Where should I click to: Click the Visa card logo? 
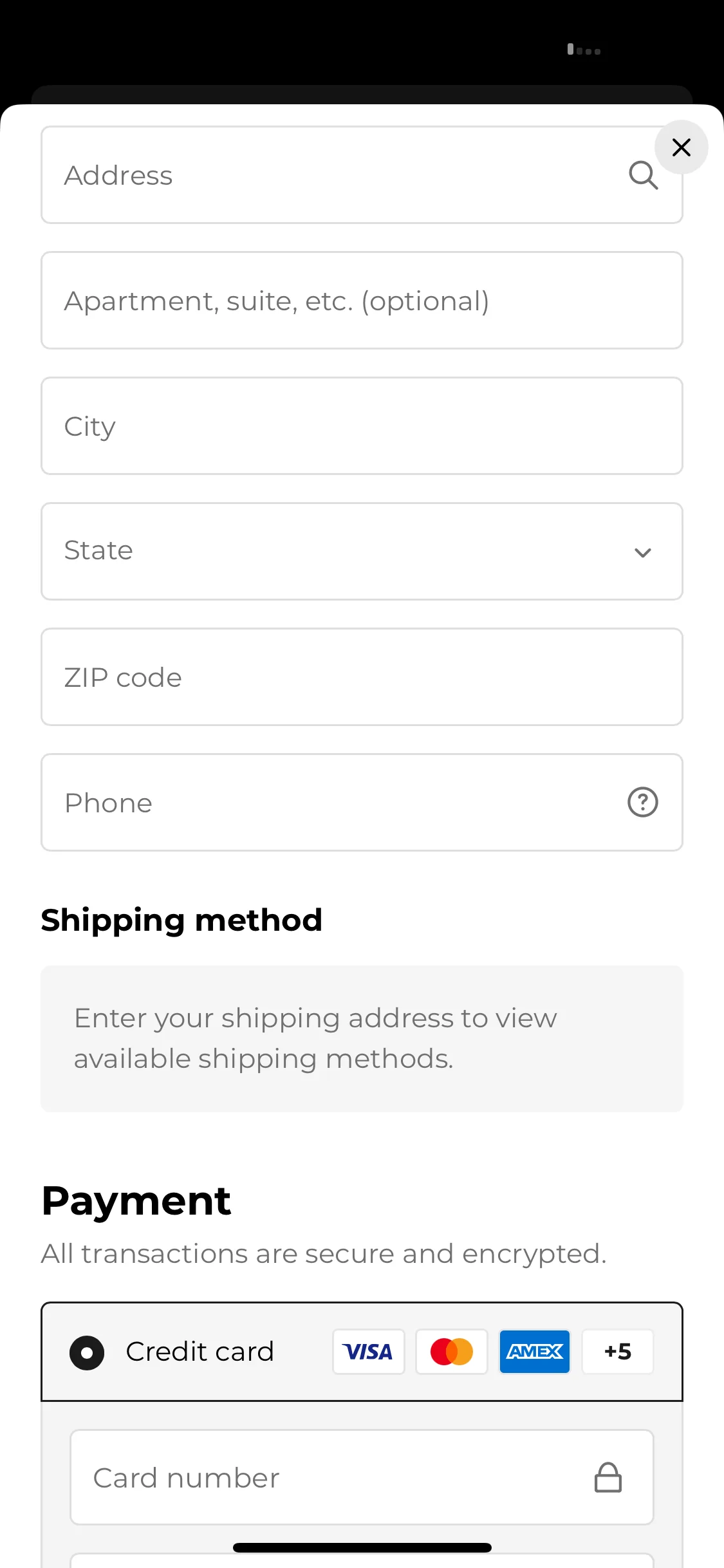[368, 1352]
